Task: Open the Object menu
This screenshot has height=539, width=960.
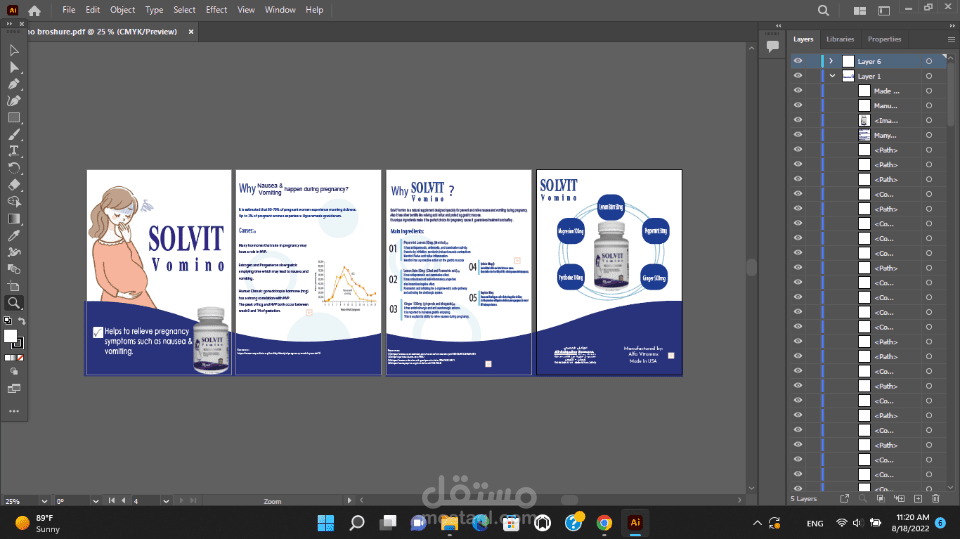Action: coord(122,10)
